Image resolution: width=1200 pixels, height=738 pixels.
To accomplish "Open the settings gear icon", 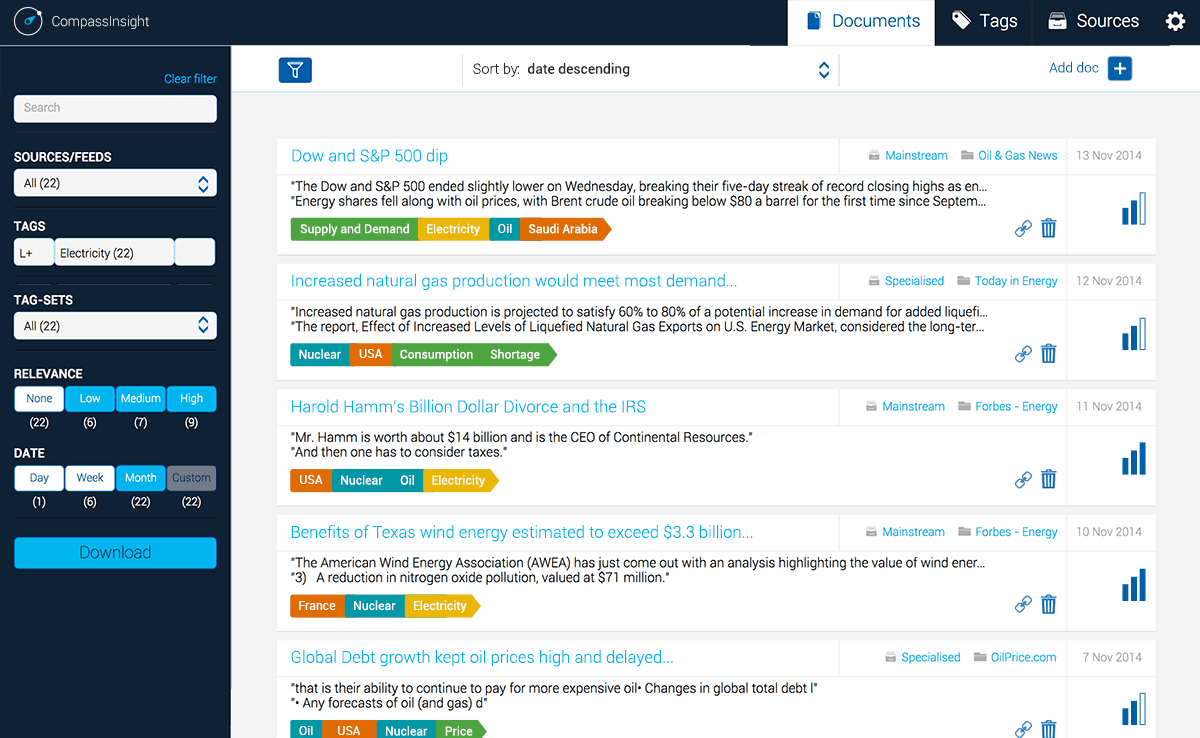I will click(x=1175, y=22).
